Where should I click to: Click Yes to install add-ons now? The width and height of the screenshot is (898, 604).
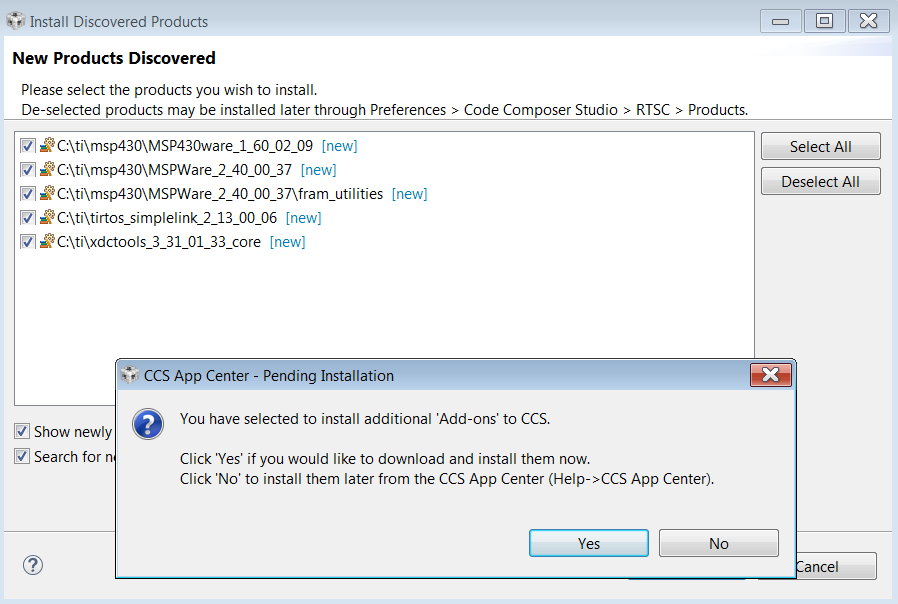click(x=589, y=543)
